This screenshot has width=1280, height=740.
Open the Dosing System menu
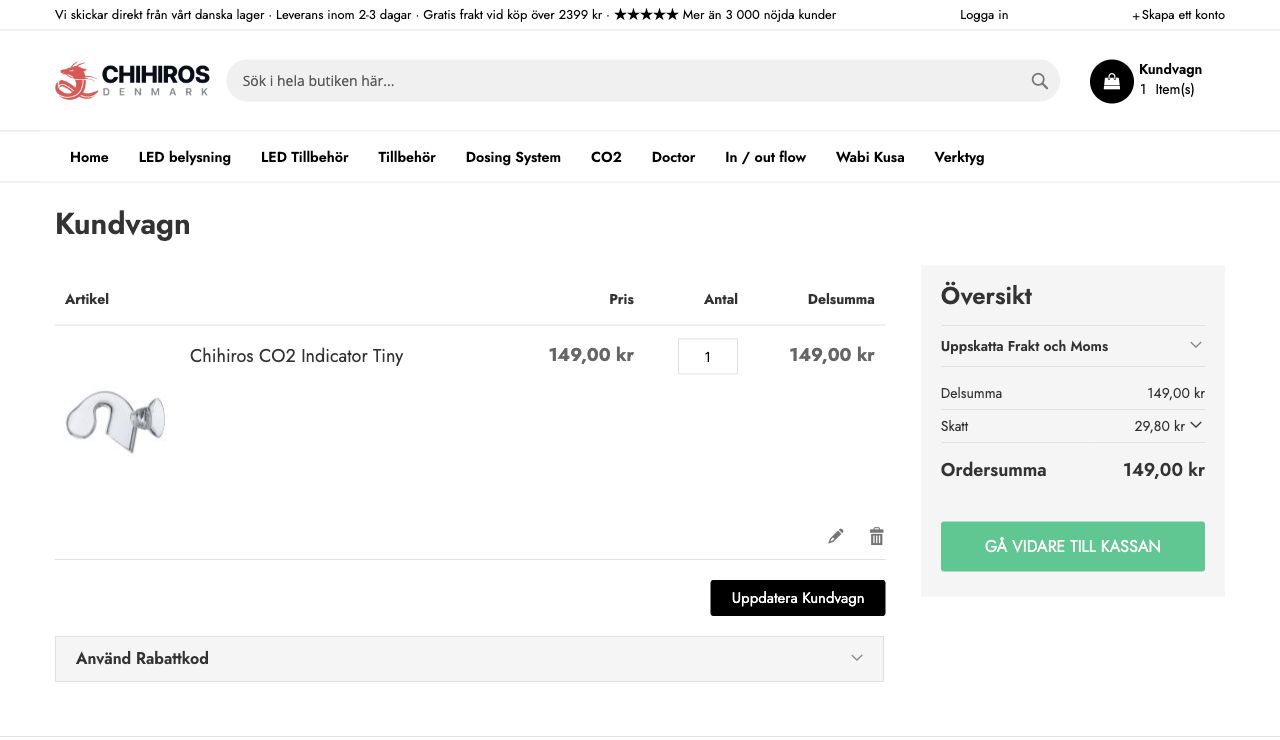coord(513,157)
